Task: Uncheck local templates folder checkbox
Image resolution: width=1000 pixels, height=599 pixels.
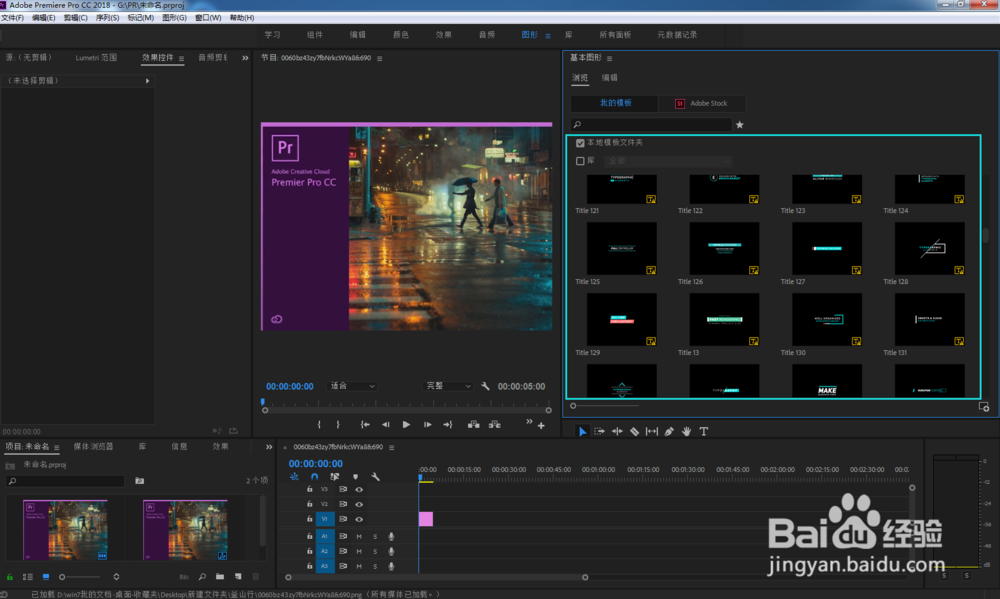Action: click(580, 143)
